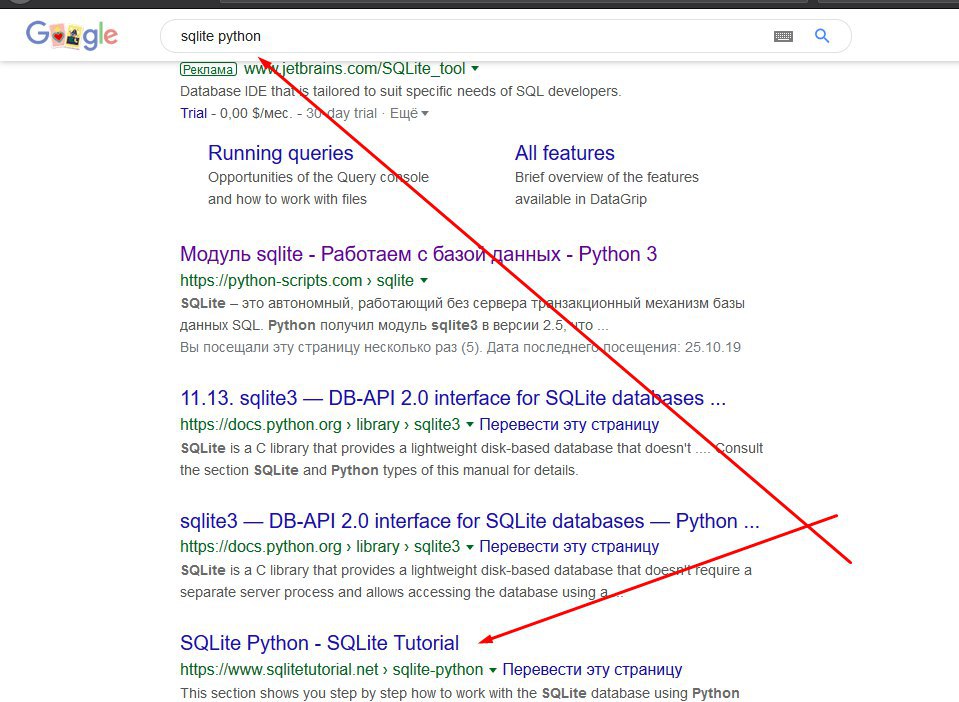Image resolution: width=959 pixels, height=702 pixels.
Task: Click snippet 'the section SQLite and Python types'
Action: [x=296, y=470]
